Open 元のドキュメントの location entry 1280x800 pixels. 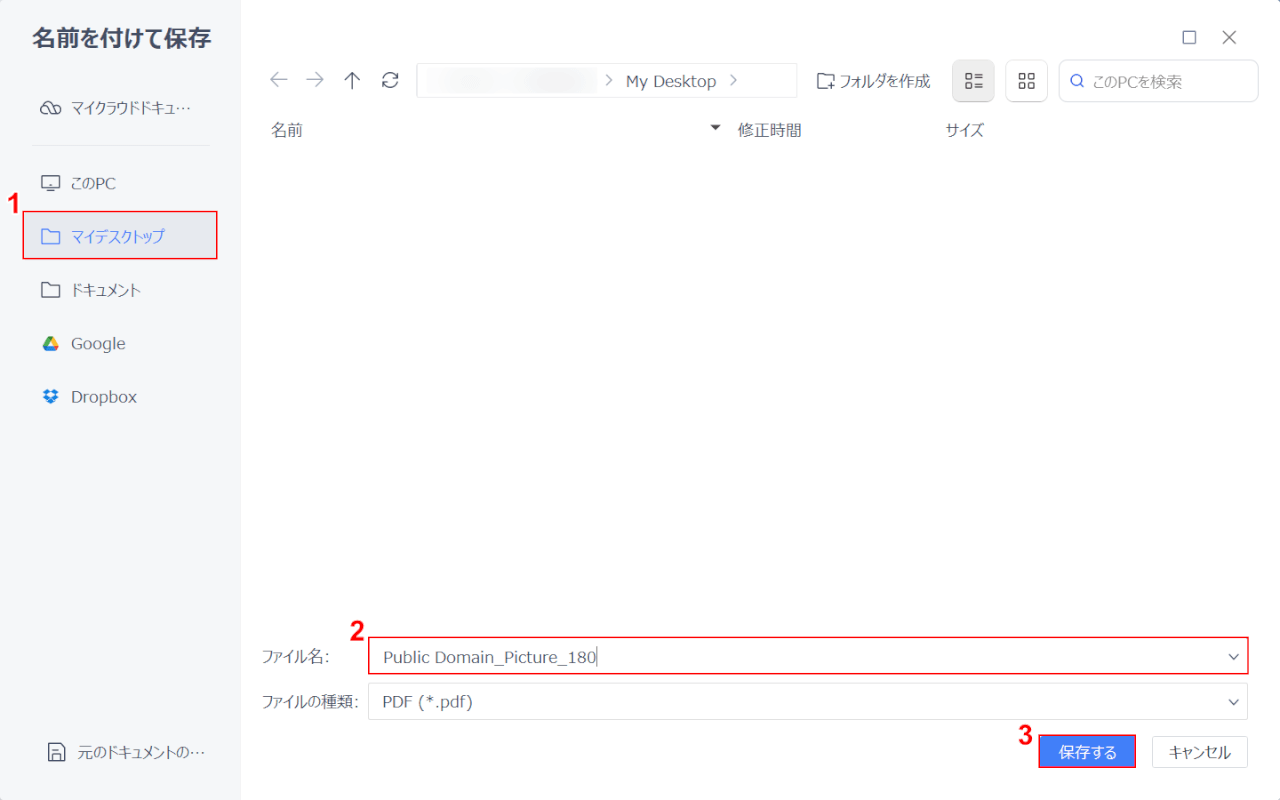click(126, 752)
